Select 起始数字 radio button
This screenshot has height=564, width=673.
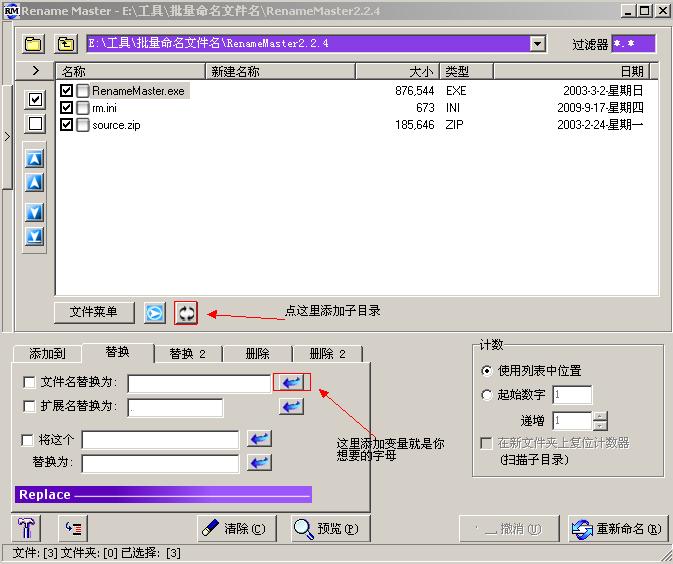pyautogui.click(x=486, y=394)
